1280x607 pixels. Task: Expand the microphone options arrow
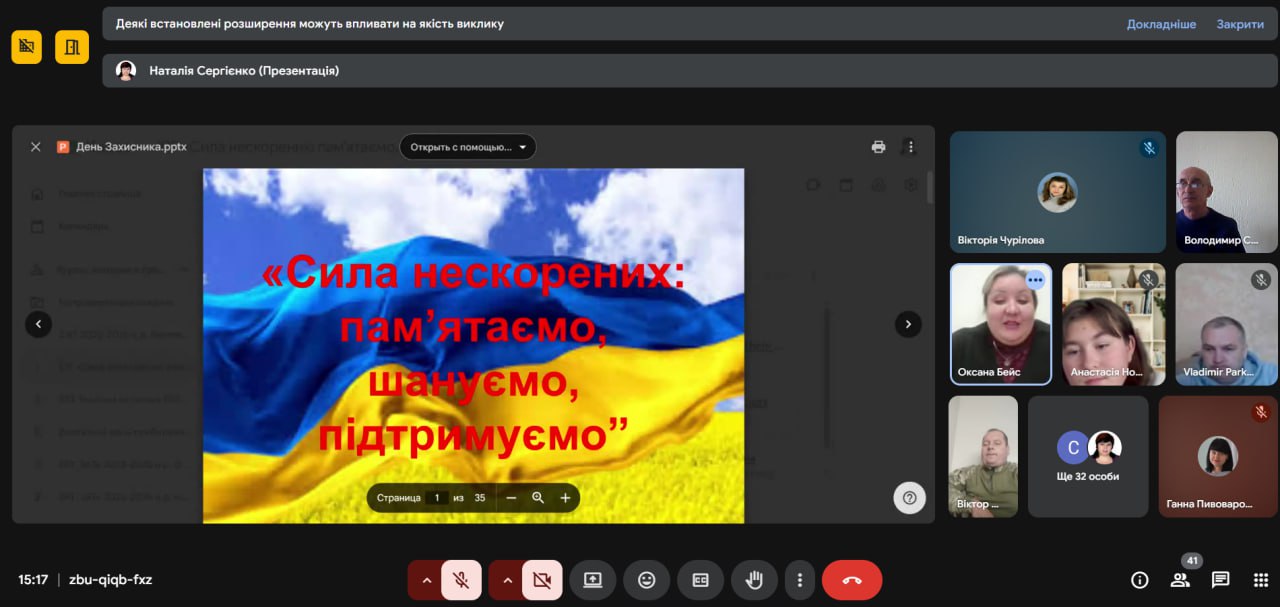[427, 580]
